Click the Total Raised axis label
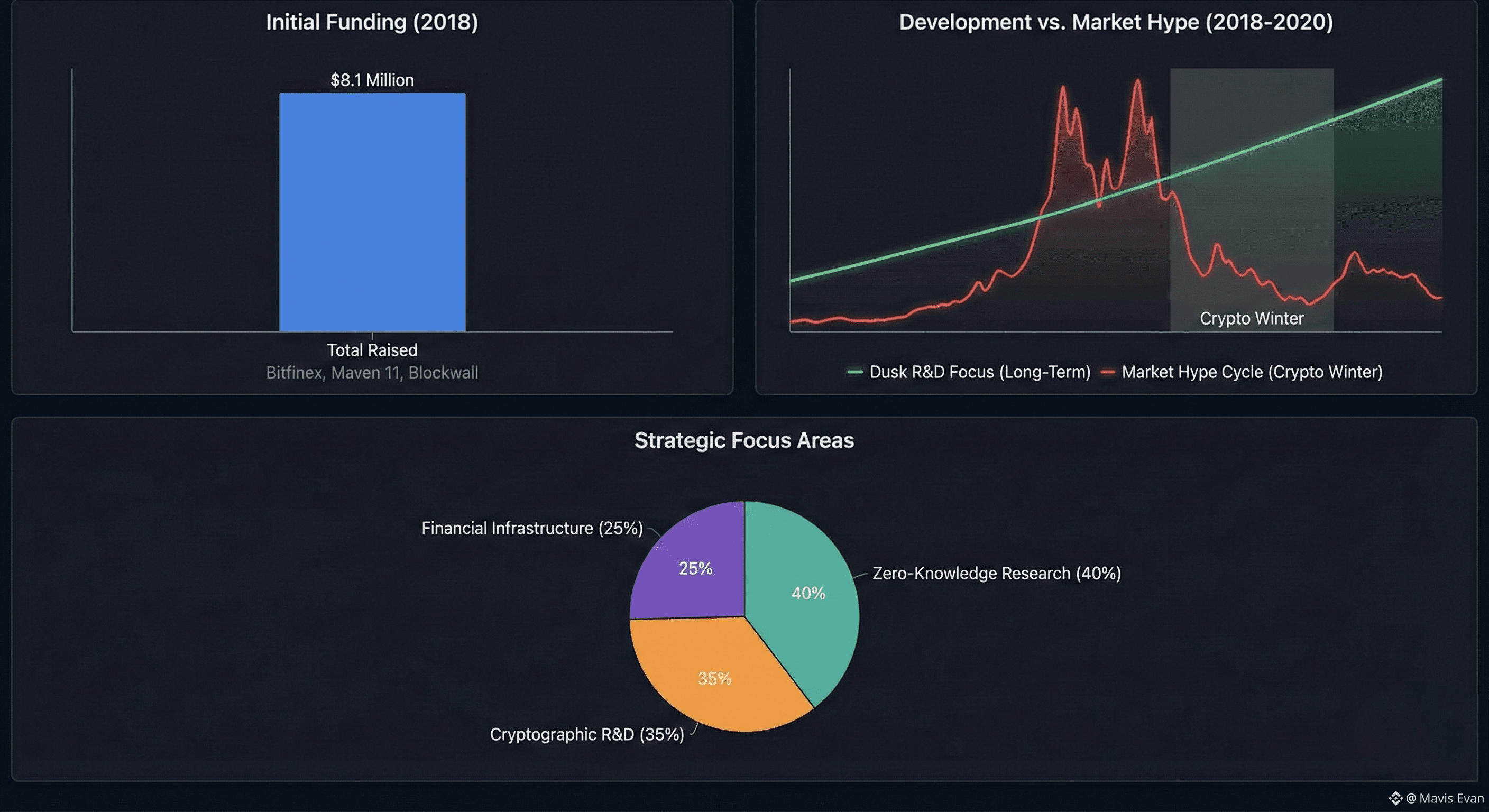 click(x=372, y=350)
